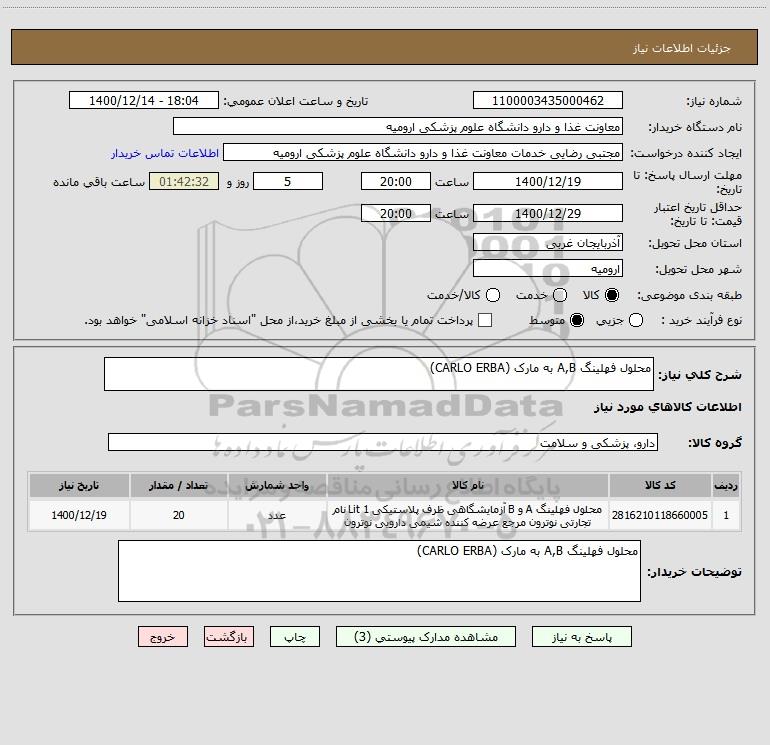Click the ردیف column header
The width and height of the screenshot is (770, 745).
tap(726, 486)
